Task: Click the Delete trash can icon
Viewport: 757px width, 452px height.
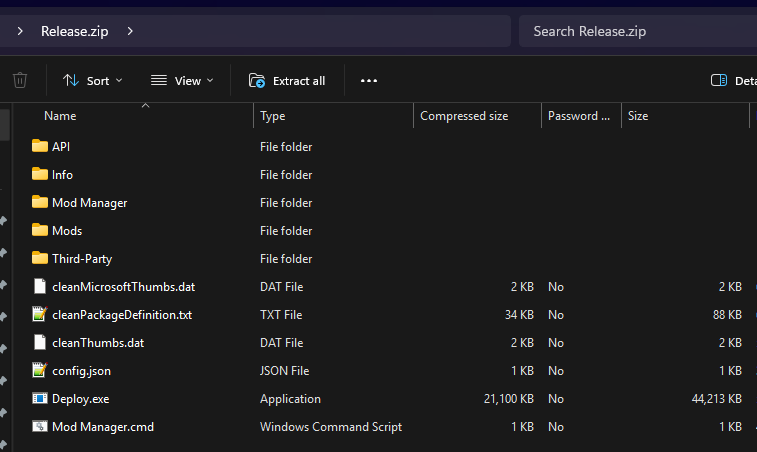Action: pos(20,80)
